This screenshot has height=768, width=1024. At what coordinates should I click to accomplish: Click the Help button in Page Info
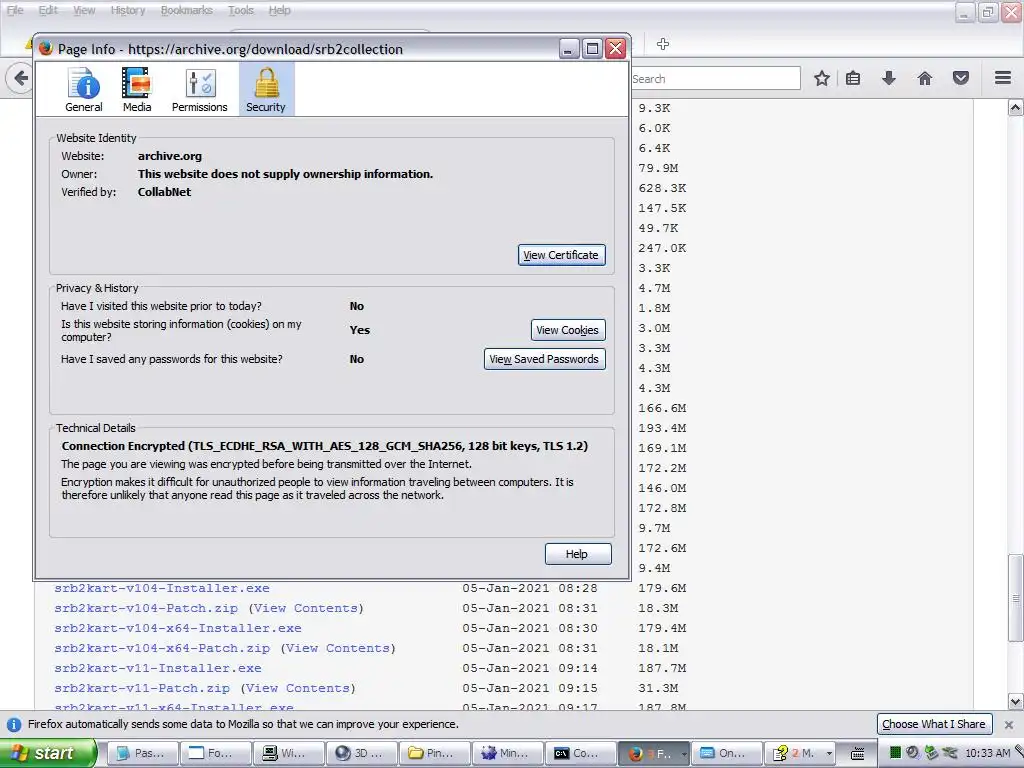click(x=577, y=554)
